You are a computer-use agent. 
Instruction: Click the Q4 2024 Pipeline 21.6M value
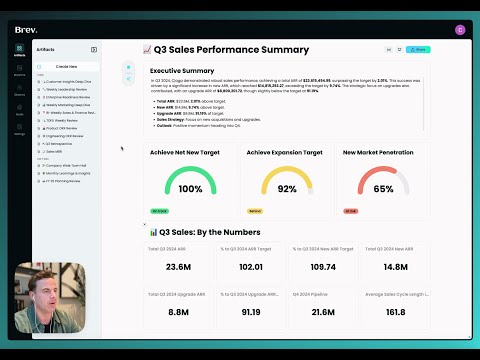point(323,312)
